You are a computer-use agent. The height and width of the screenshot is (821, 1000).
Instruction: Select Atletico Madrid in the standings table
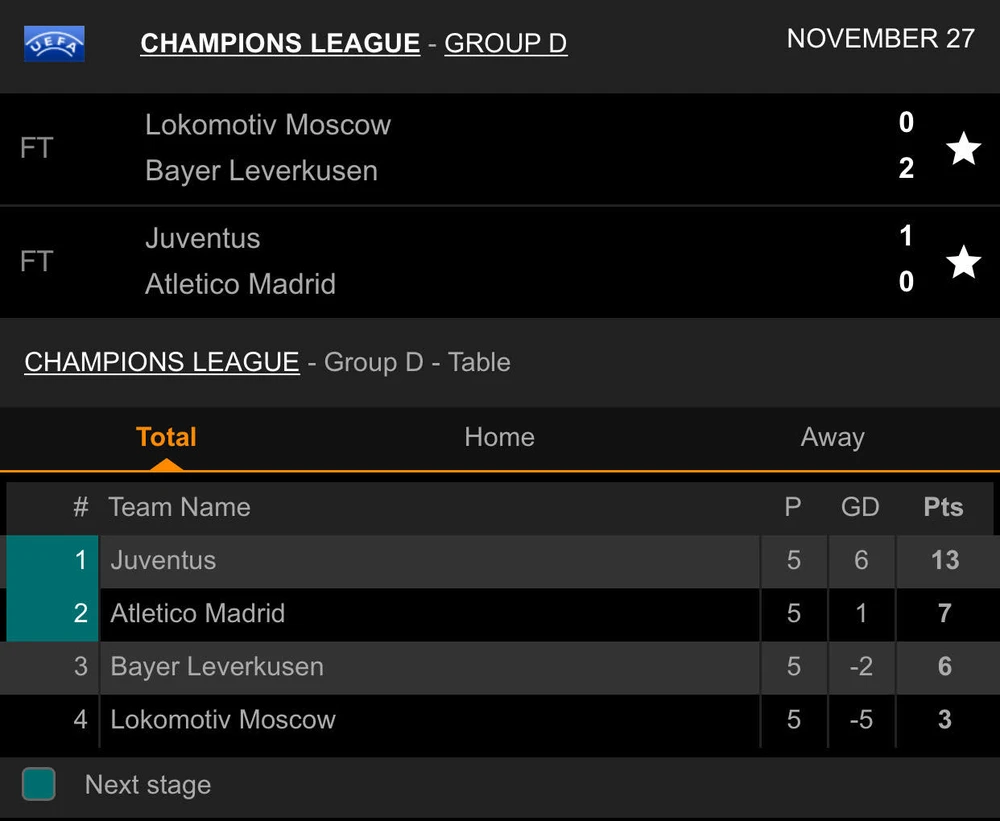click(197, 613)
